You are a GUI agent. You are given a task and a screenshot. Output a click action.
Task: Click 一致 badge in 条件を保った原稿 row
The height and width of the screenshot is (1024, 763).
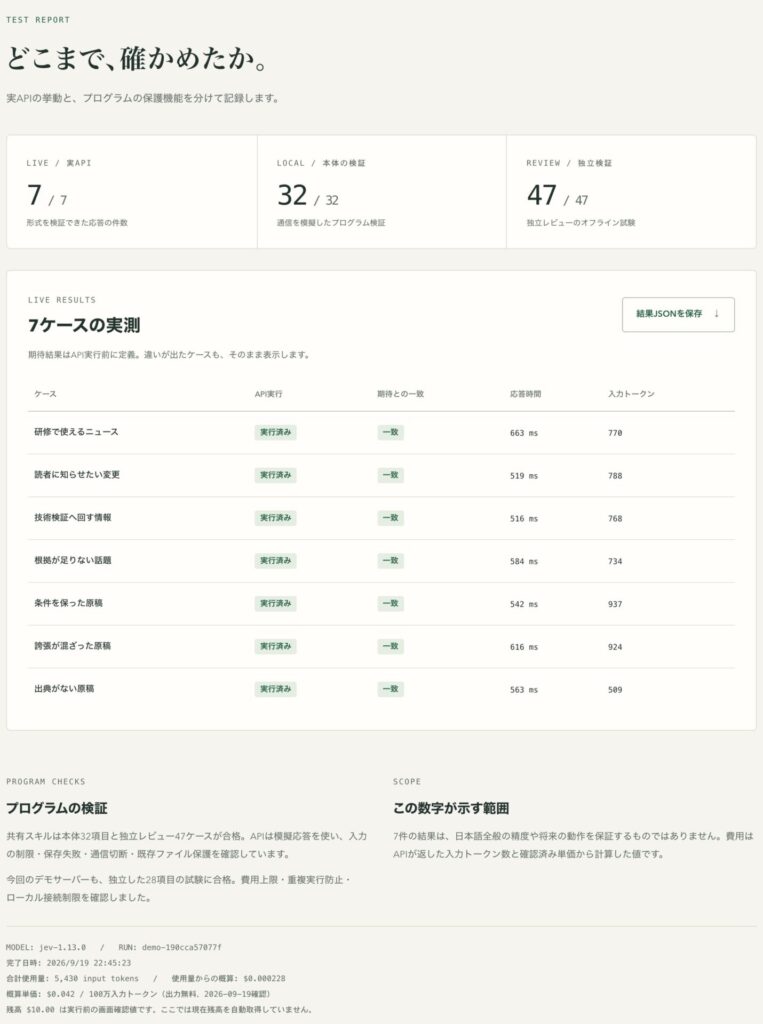(390, 603)
